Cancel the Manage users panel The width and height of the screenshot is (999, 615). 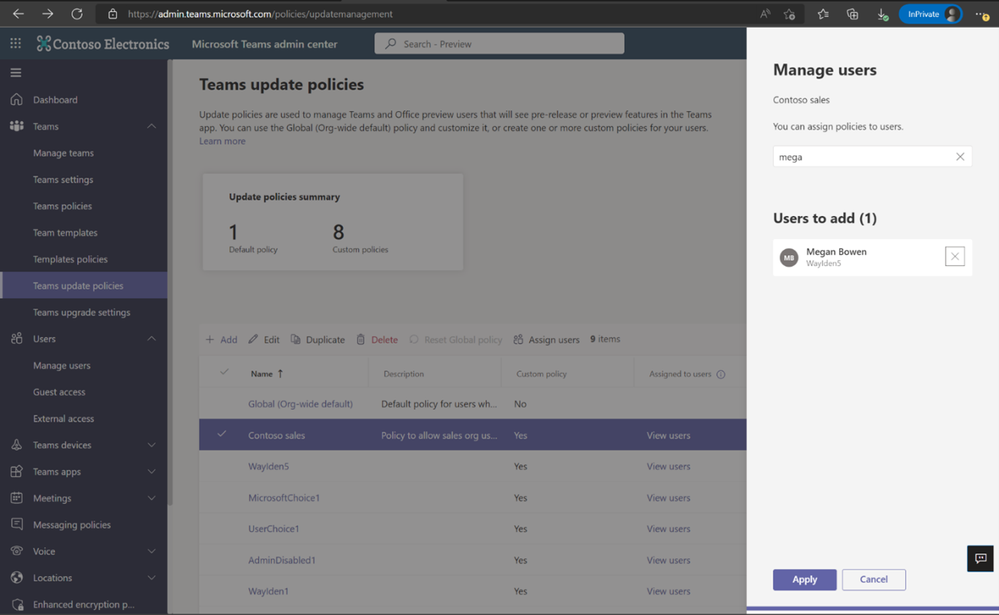873,580
